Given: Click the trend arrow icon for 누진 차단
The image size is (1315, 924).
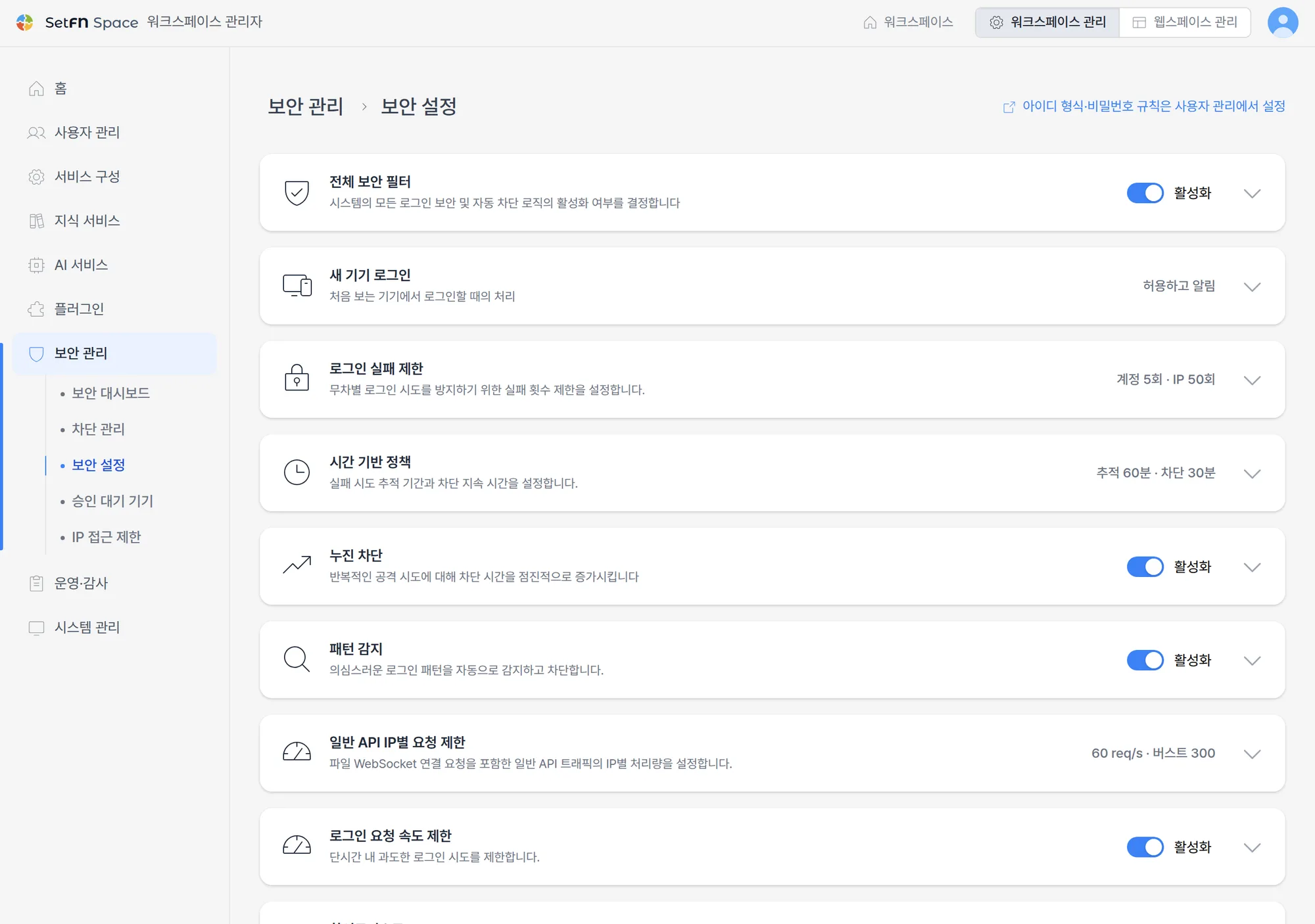Looking at the screenshot, I should click(297, 565).
